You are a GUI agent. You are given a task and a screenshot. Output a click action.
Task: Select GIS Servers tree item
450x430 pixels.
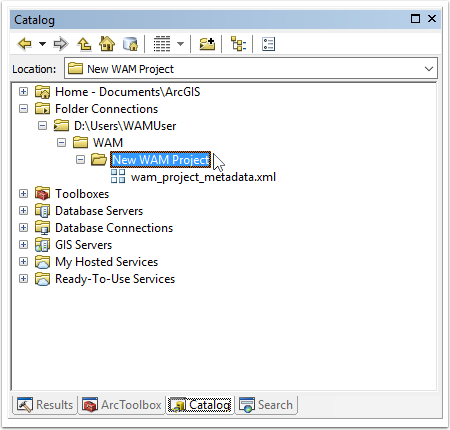point(83,245)
